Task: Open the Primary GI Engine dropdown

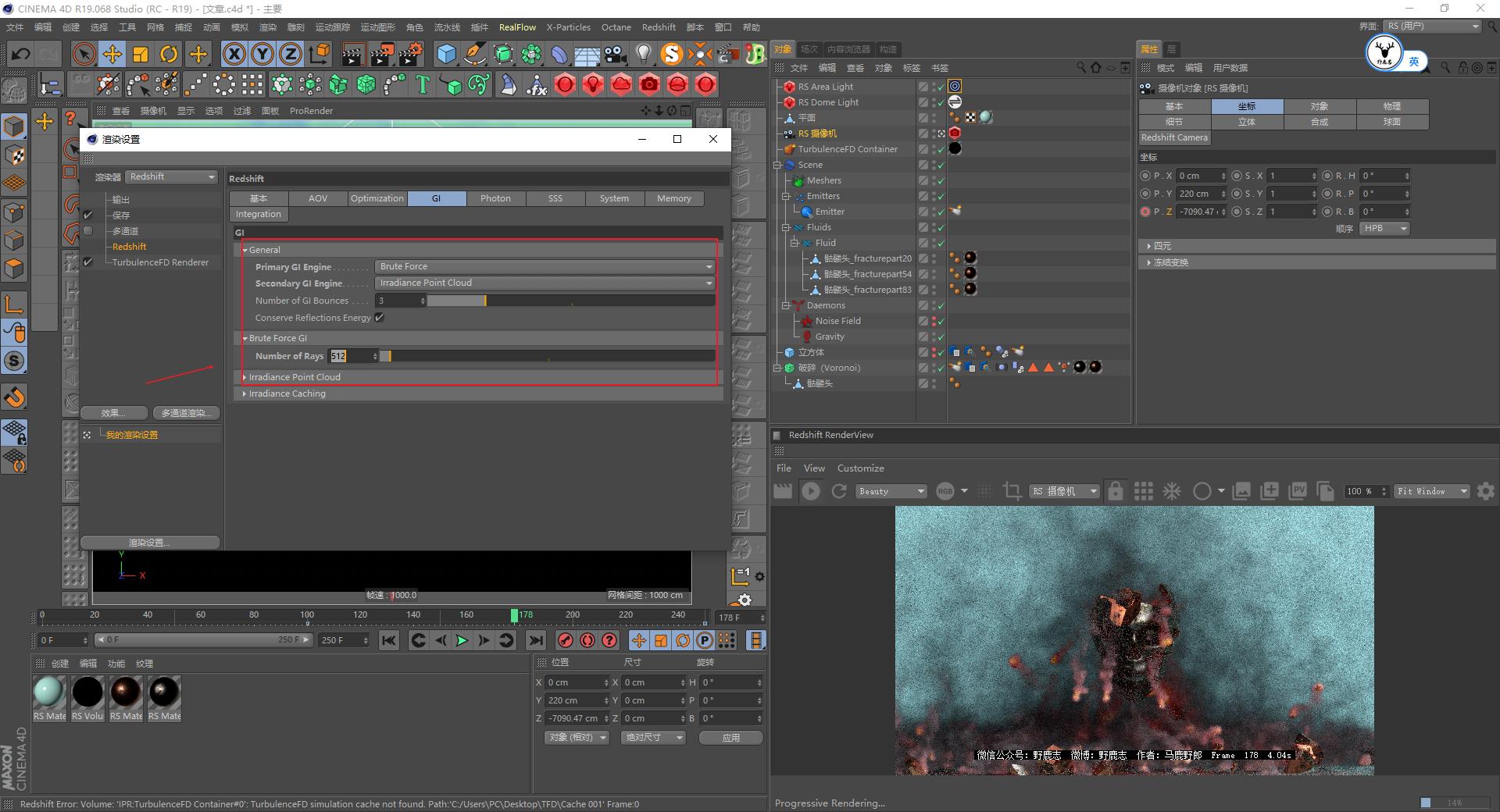Action: point(545,267)
